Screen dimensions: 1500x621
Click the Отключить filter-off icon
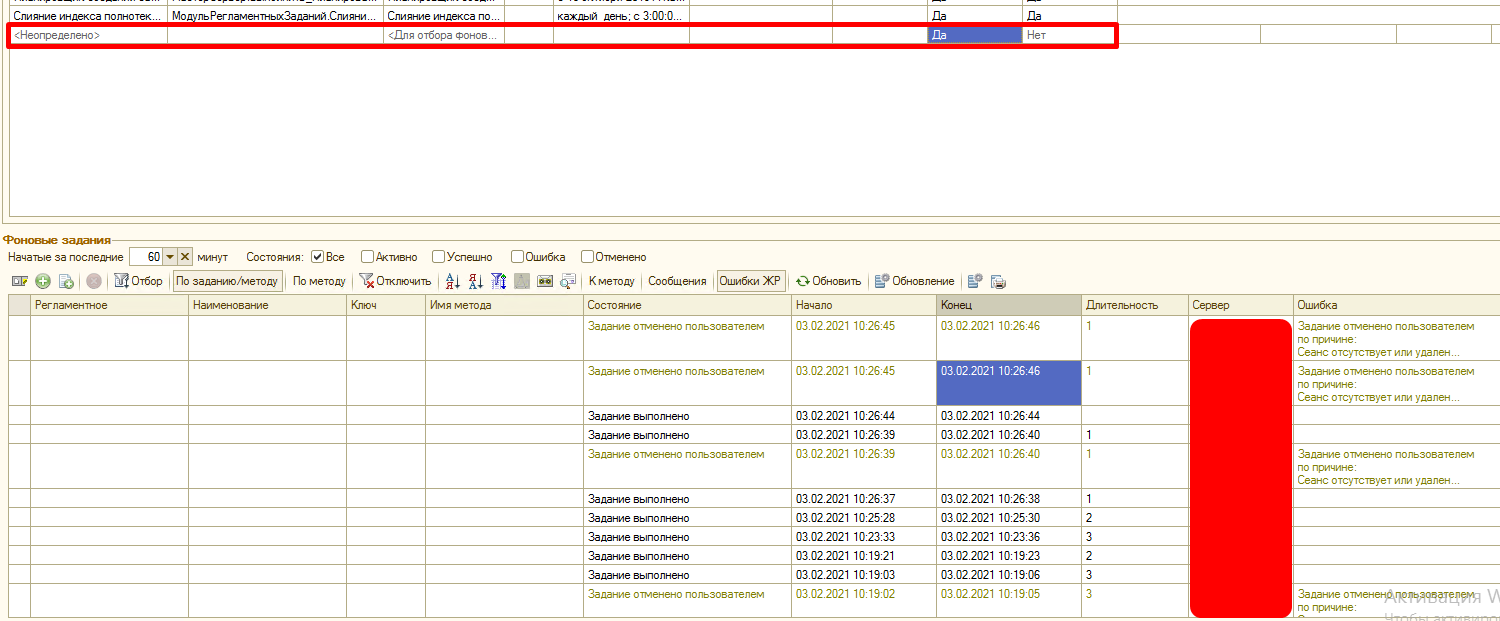(395, 281)
